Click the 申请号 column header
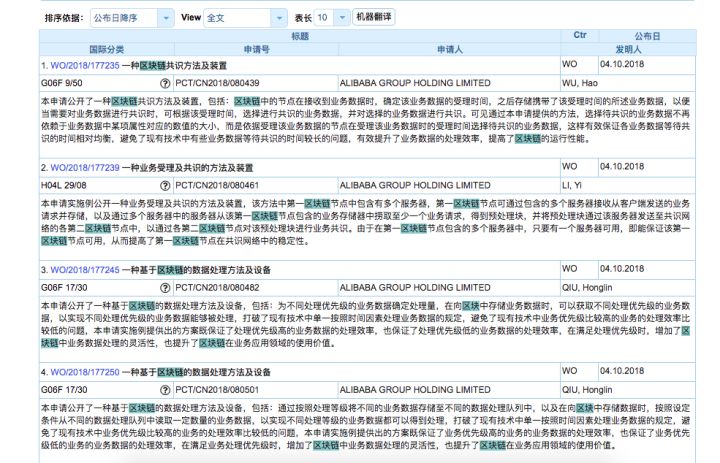 pos(256,50)
